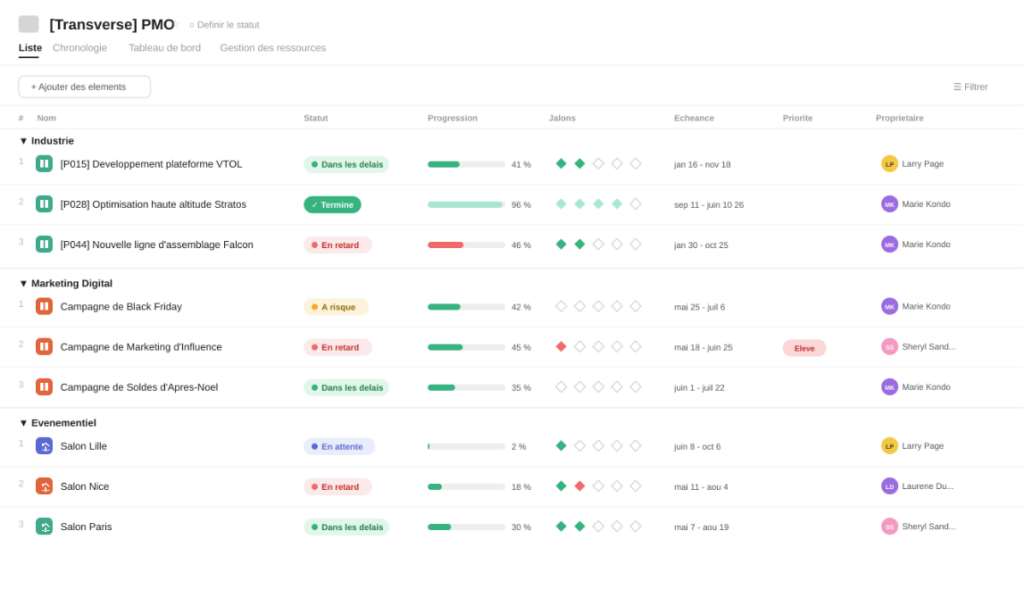
Task: Click the Progression column header
Action: point(453,118)
